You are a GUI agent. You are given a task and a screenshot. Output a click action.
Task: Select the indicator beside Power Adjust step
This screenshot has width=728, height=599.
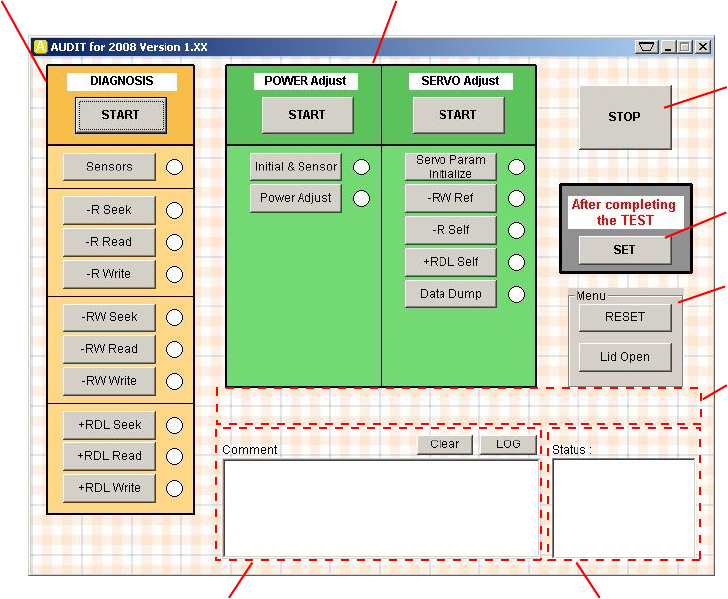(362, 199)
